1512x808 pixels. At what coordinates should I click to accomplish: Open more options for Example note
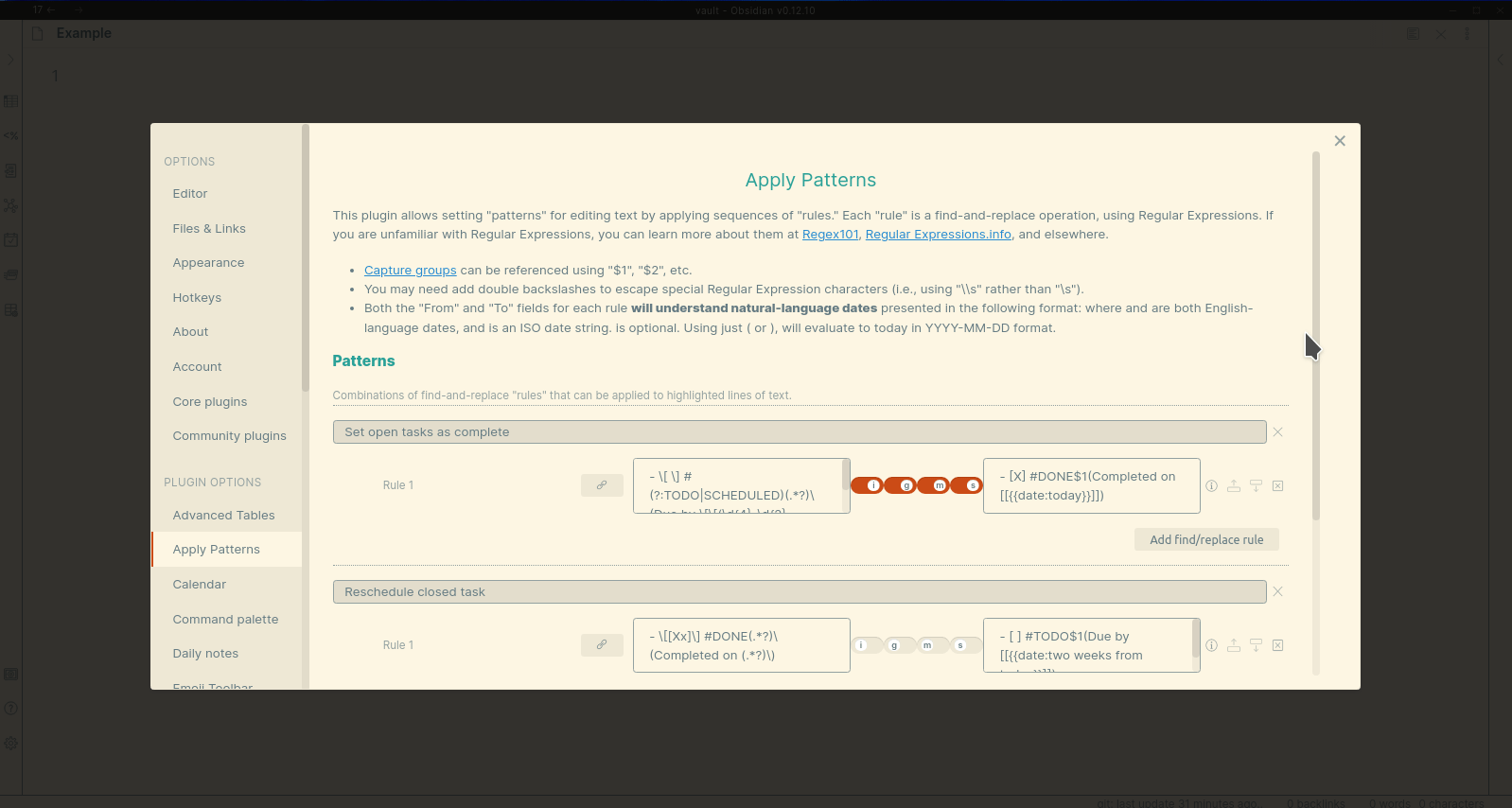[1468, 34]
